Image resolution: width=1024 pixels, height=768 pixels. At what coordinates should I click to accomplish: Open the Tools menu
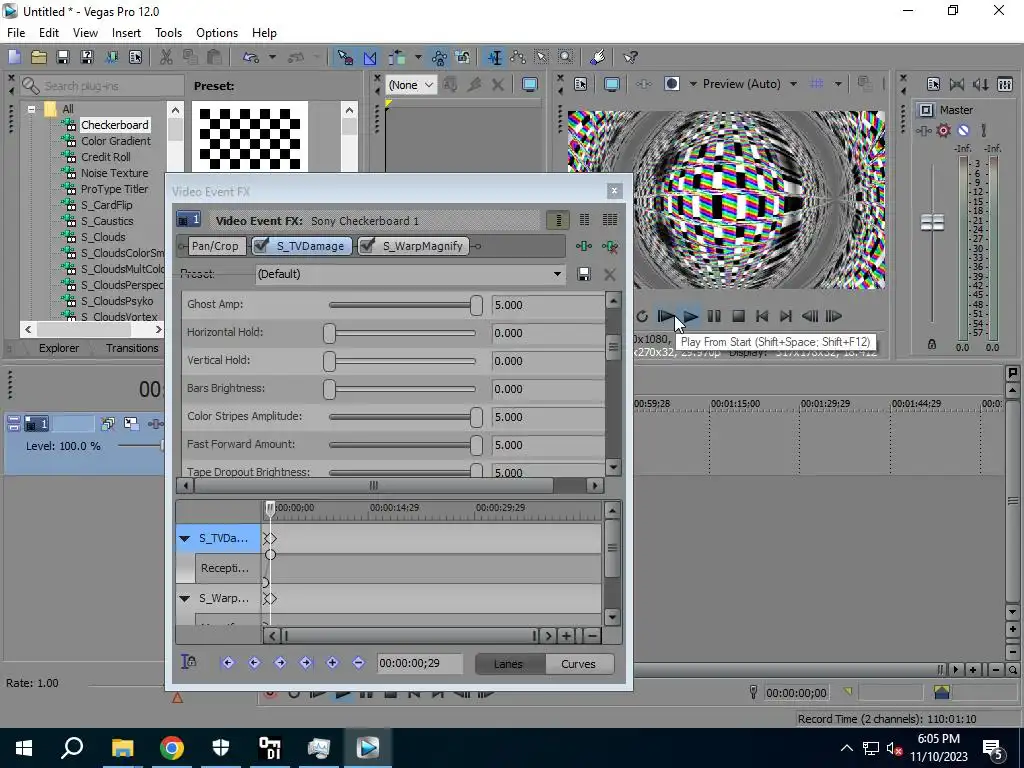168,33
